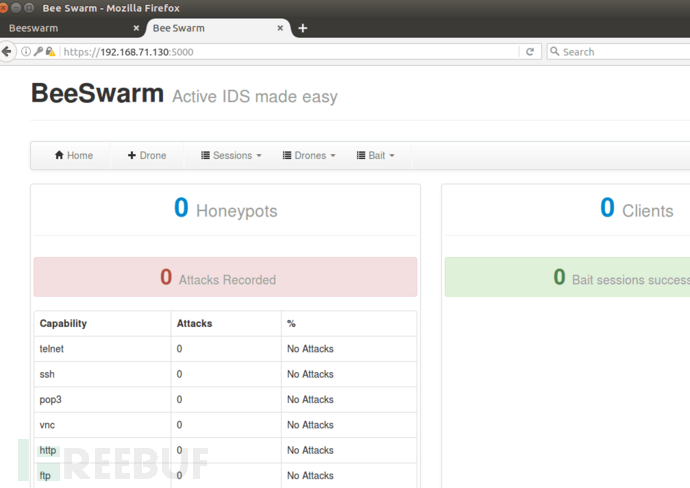Click the Bait sessions green panel
The image size is (690, 488).
(x=567, y=277)
